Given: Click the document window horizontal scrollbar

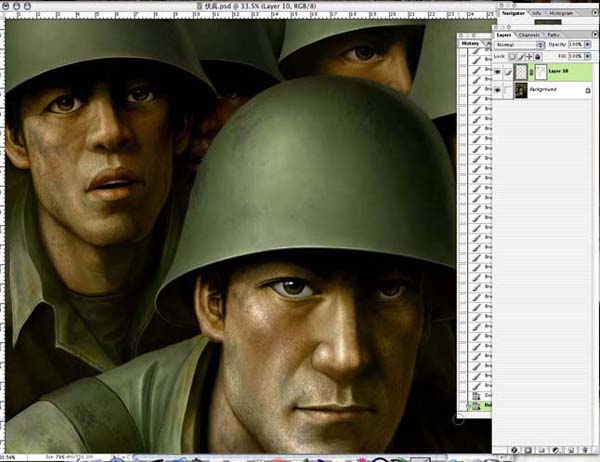Looking at the screenshot, I should pyautogui.click(x=291, y=457).
